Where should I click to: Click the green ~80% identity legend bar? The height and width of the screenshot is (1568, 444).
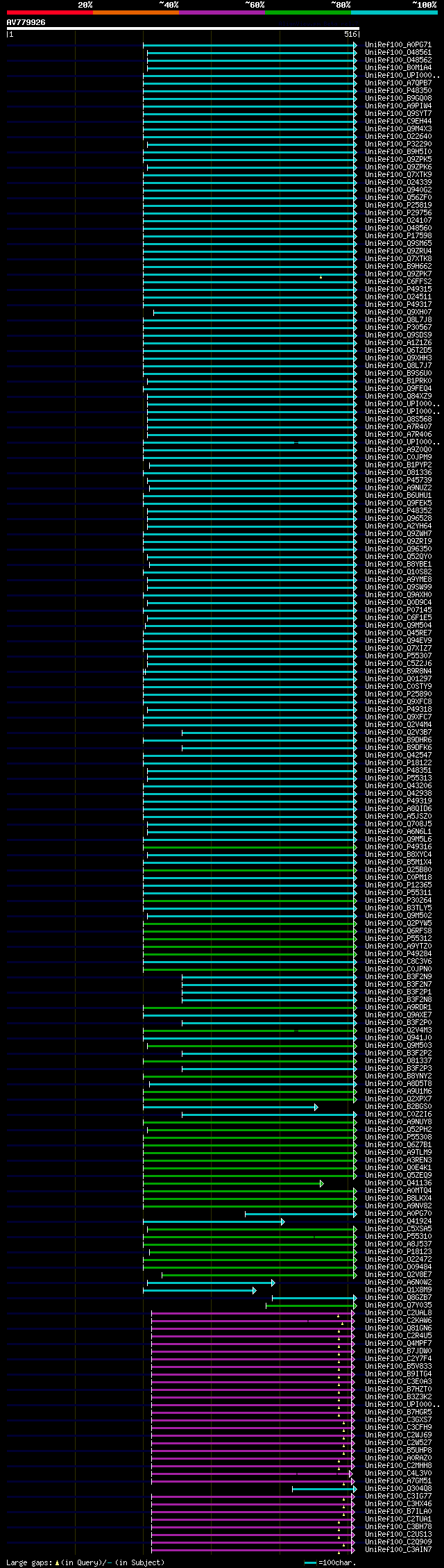click(x=307, y=12)
